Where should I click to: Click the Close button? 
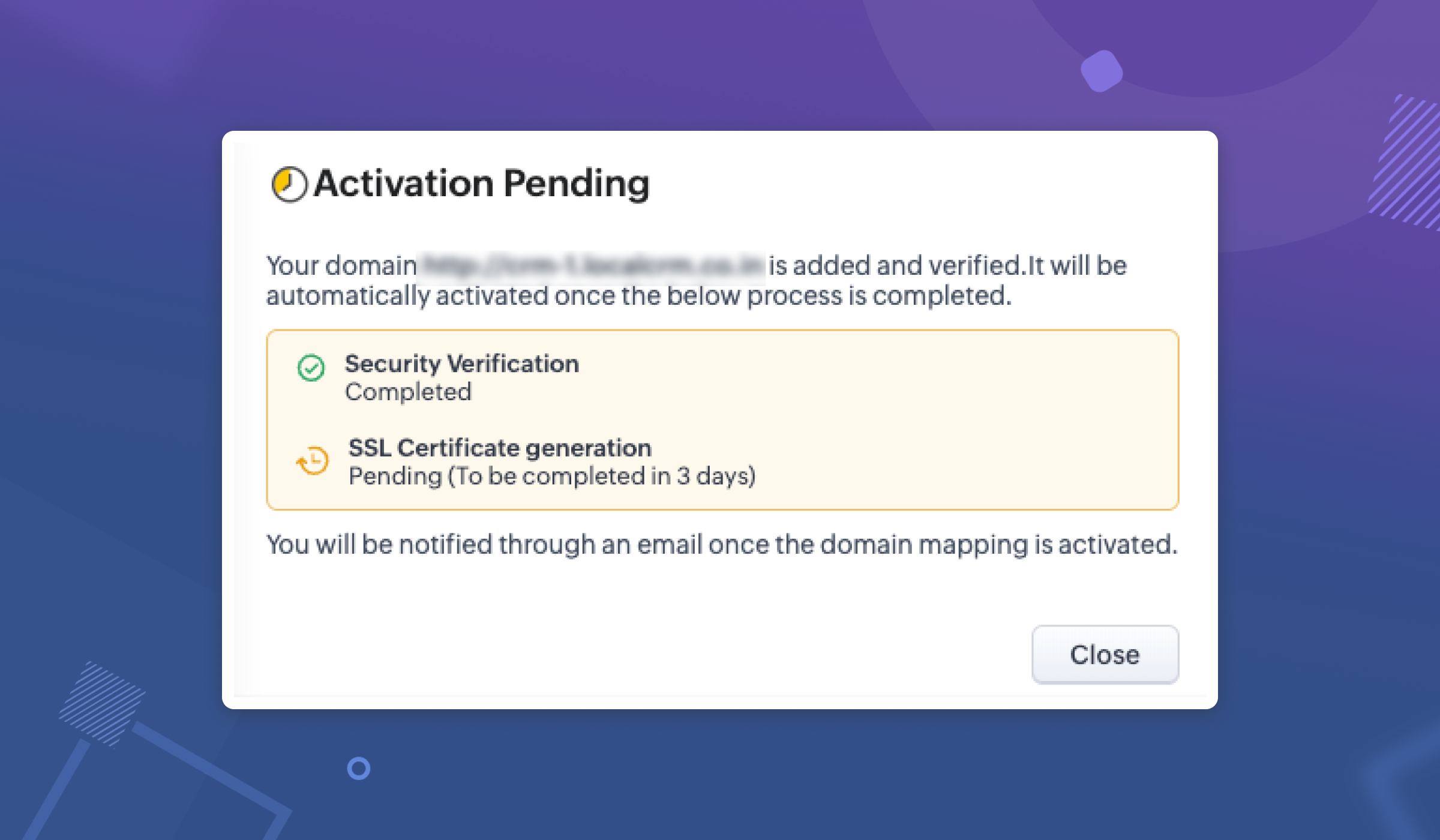tap(1105, 655)
